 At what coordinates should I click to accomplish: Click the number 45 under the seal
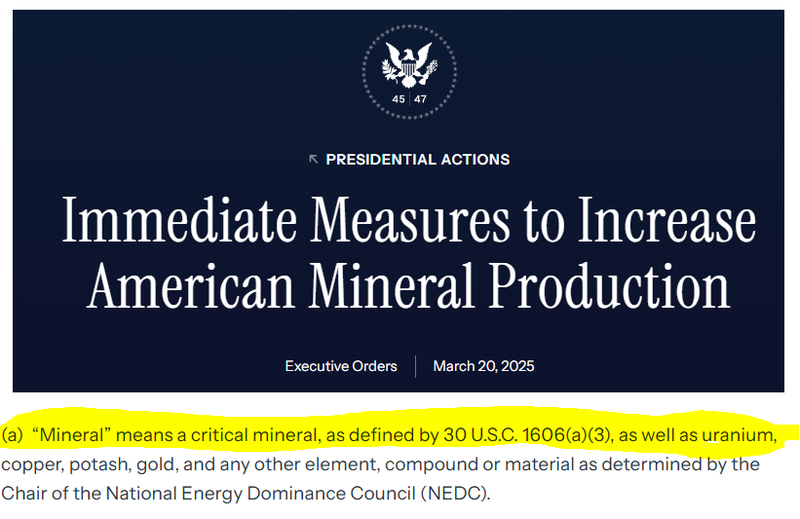pos(399,99)
